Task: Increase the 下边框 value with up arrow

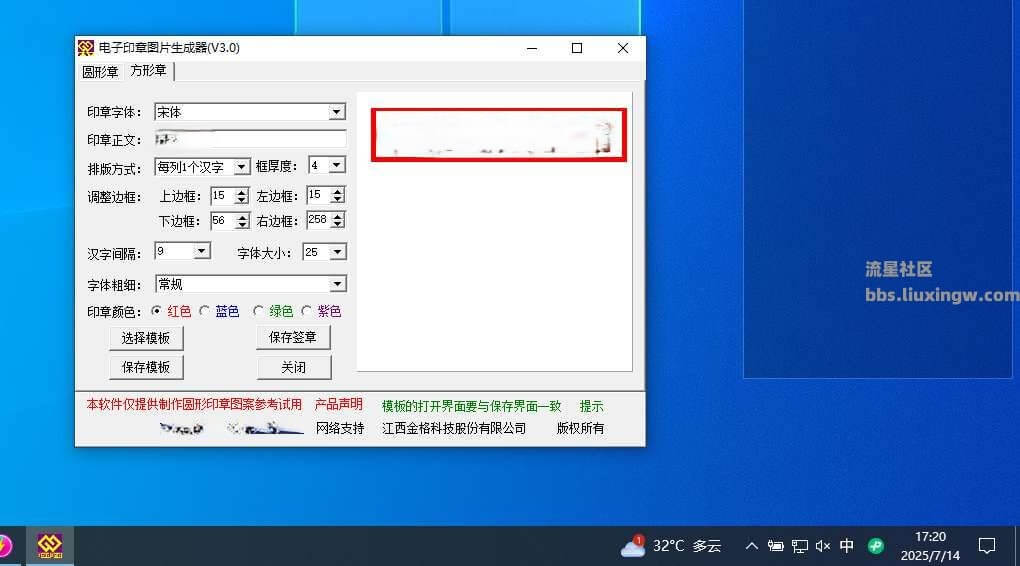Action: (242, 217)
